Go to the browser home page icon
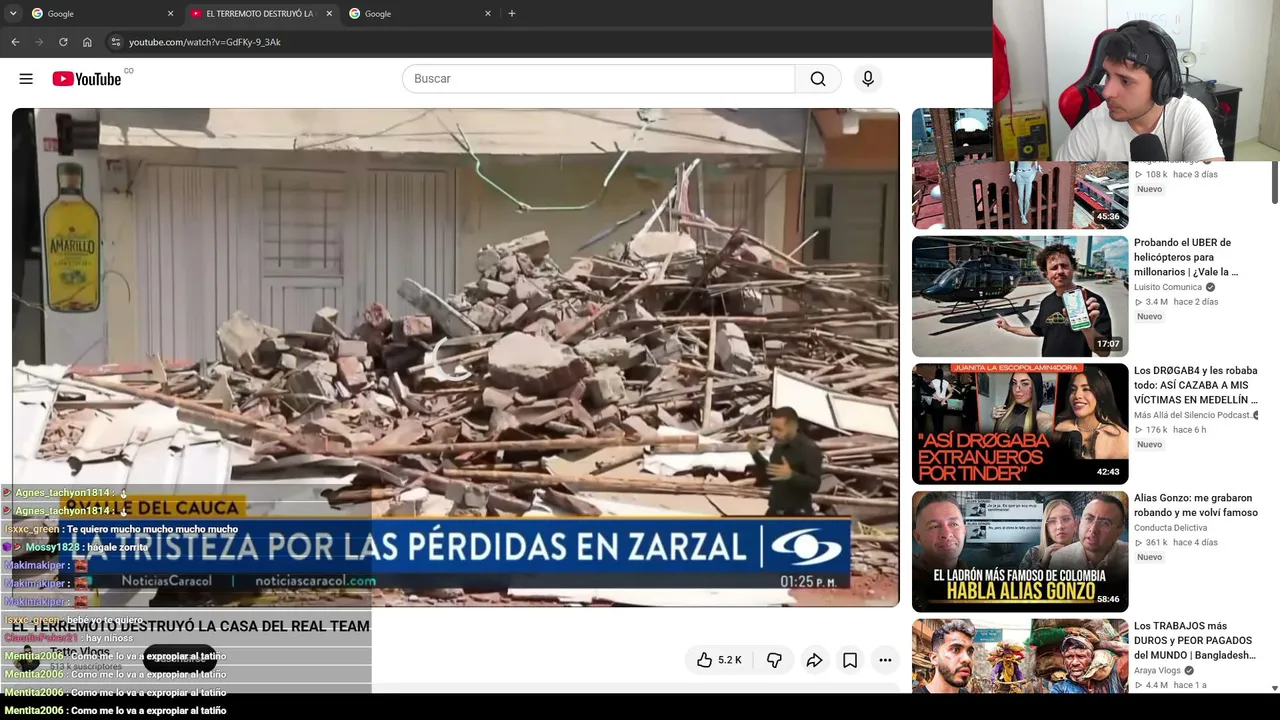 87,42
